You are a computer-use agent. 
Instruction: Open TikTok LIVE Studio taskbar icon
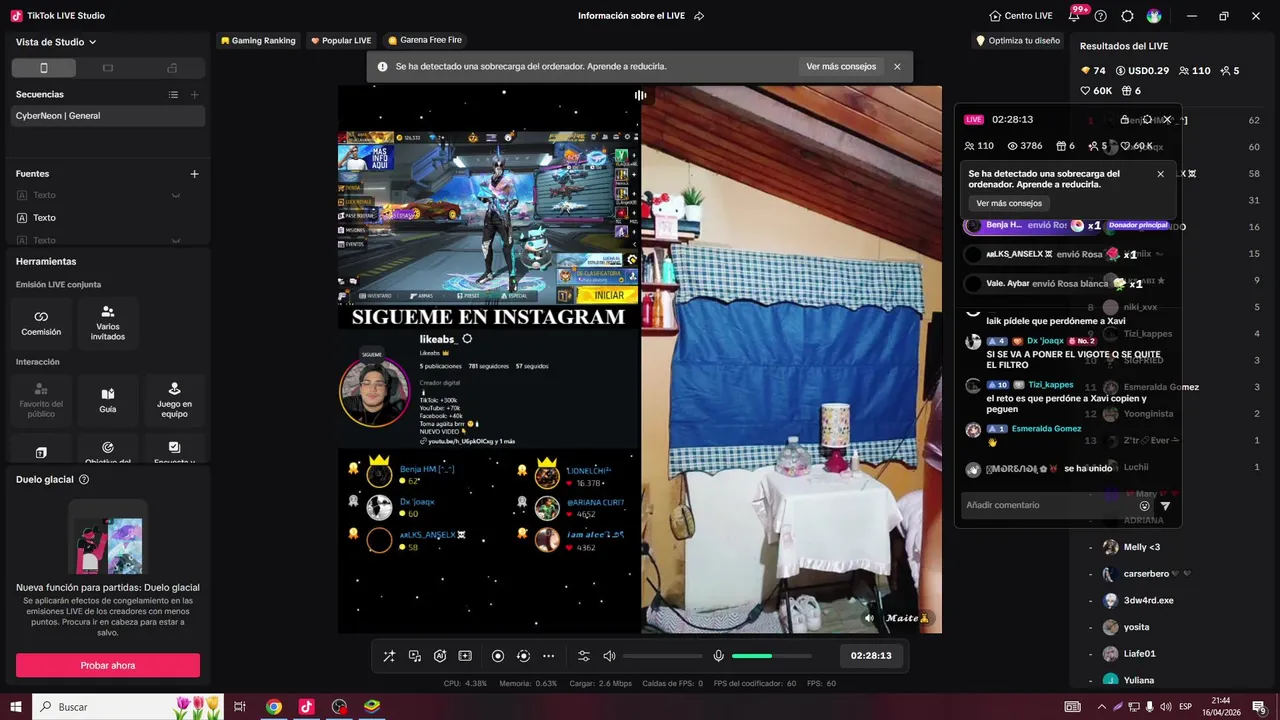coord(306,707)
